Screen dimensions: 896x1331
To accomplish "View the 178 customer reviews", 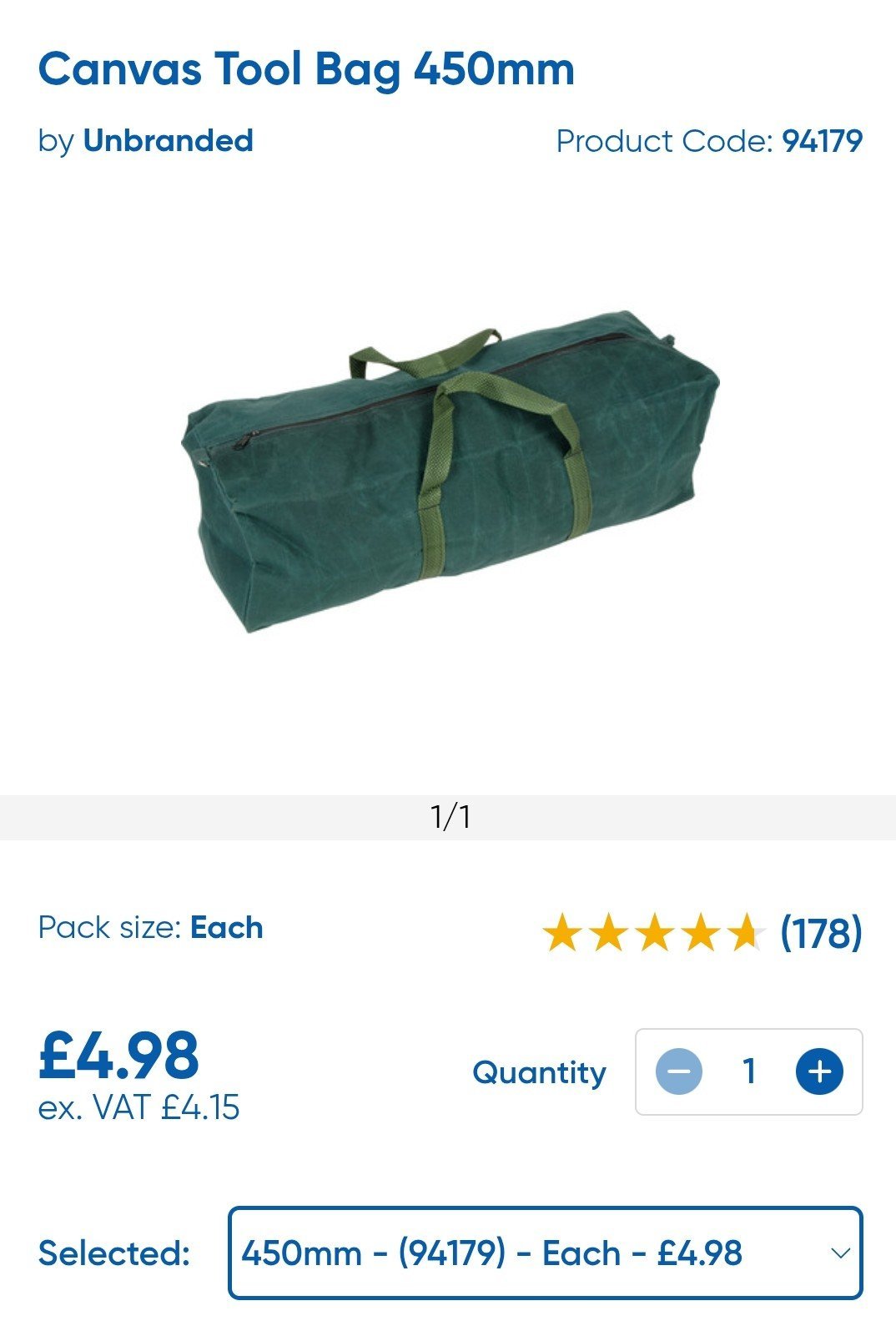I will tap(821, 932).
